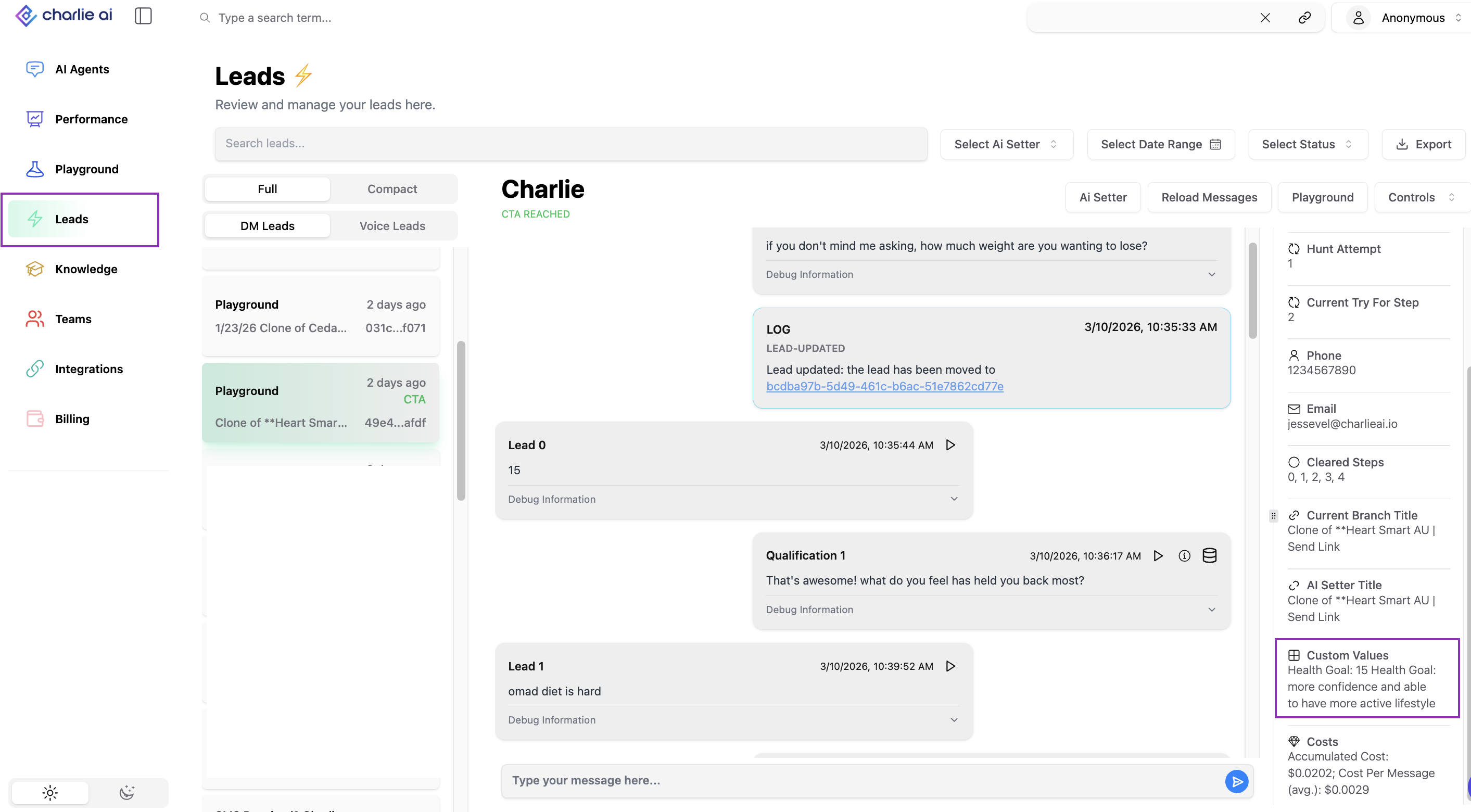Click the drag handle beside the details panel
The height and width of the screenshot is (812, 1471).
1273,516
